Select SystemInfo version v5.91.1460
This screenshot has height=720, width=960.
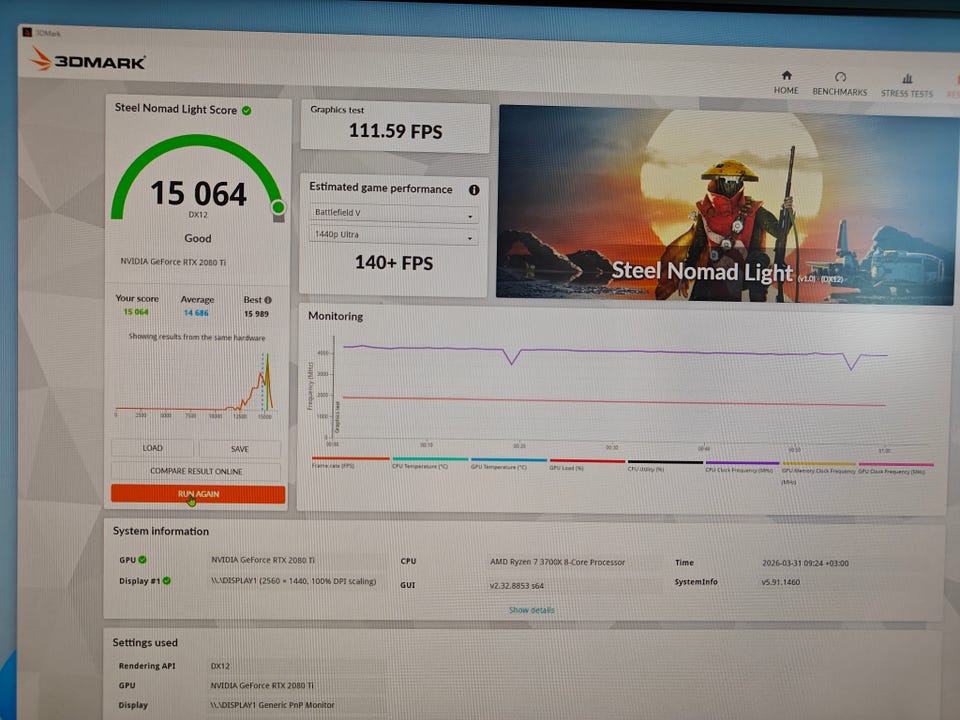(x=781, y=582)
